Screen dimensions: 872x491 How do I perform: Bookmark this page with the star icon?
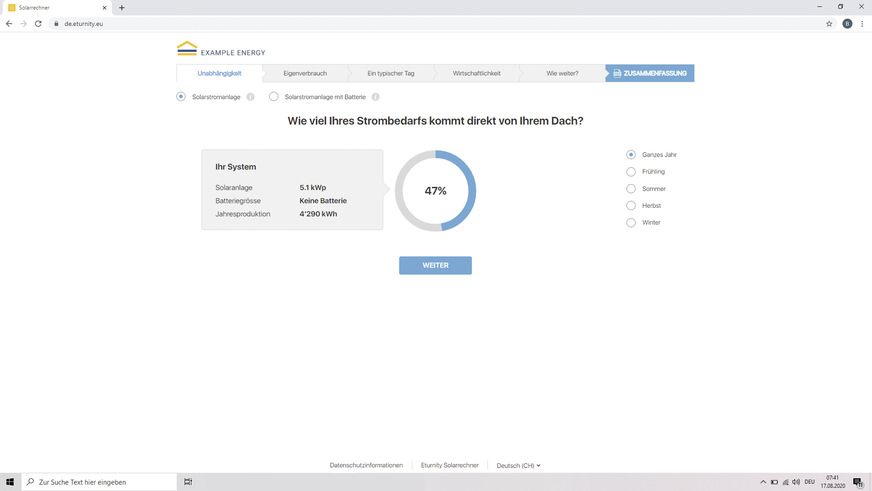[829, 23]
